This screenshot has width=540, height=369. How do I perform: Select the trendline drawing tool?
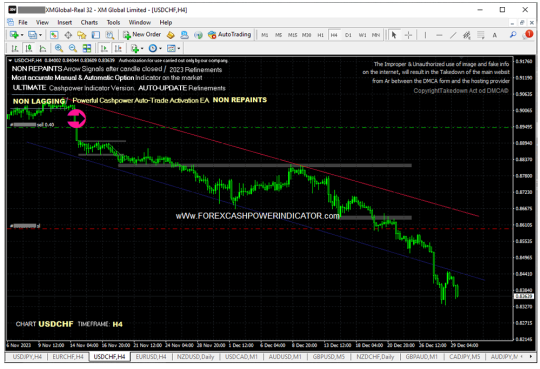(453, 35)
